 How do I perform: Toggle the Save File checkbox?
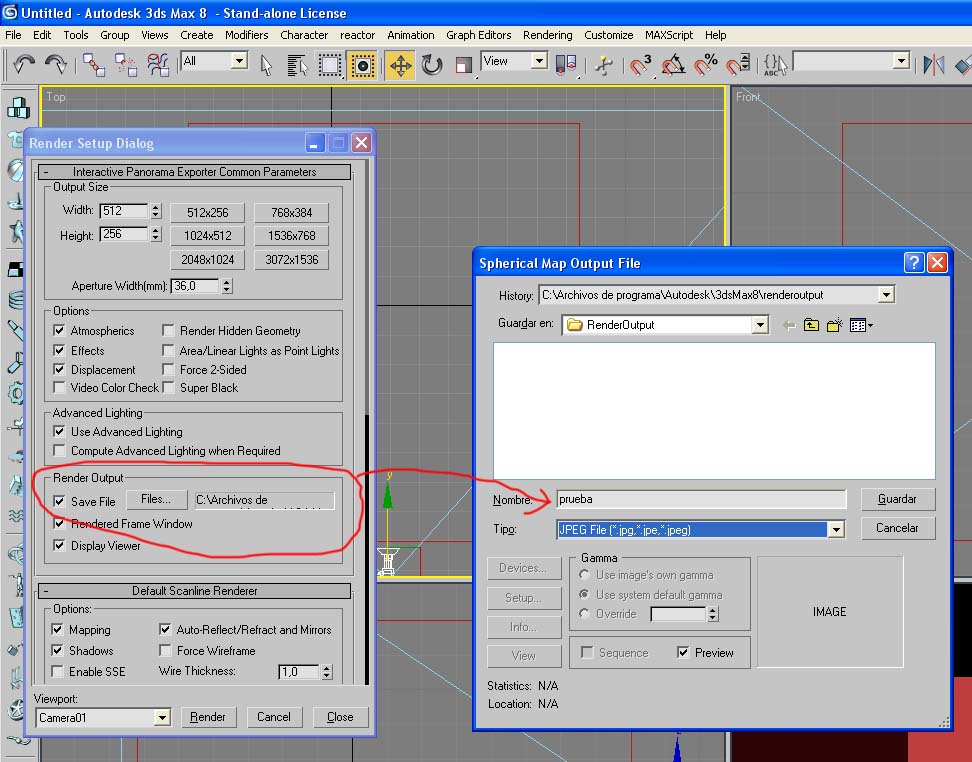click(60, 501)
